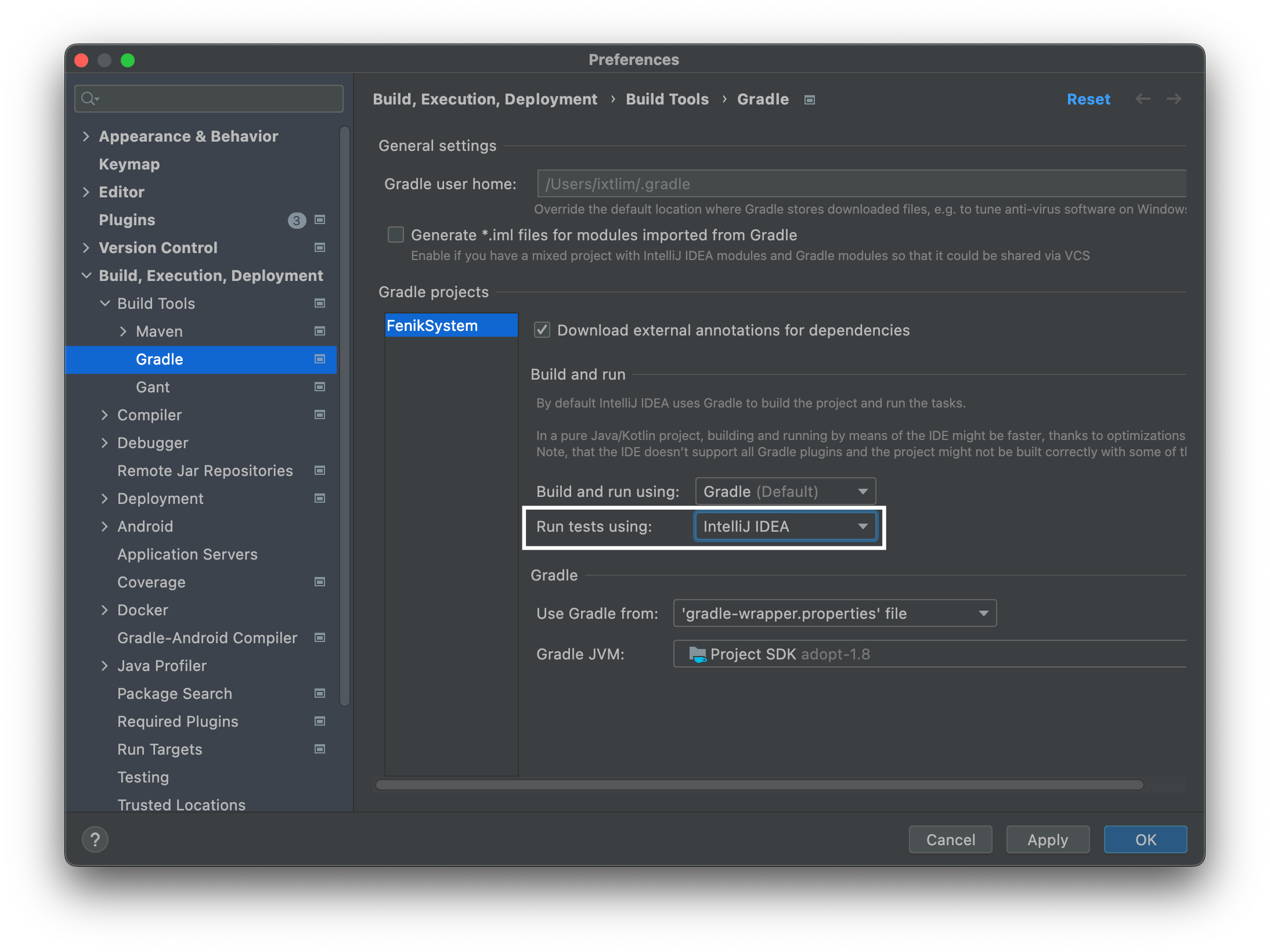1270x952 pixels.
Task: Click the settings indicator icon beside Gradle breadcrumb
Action: coord(809,99)
